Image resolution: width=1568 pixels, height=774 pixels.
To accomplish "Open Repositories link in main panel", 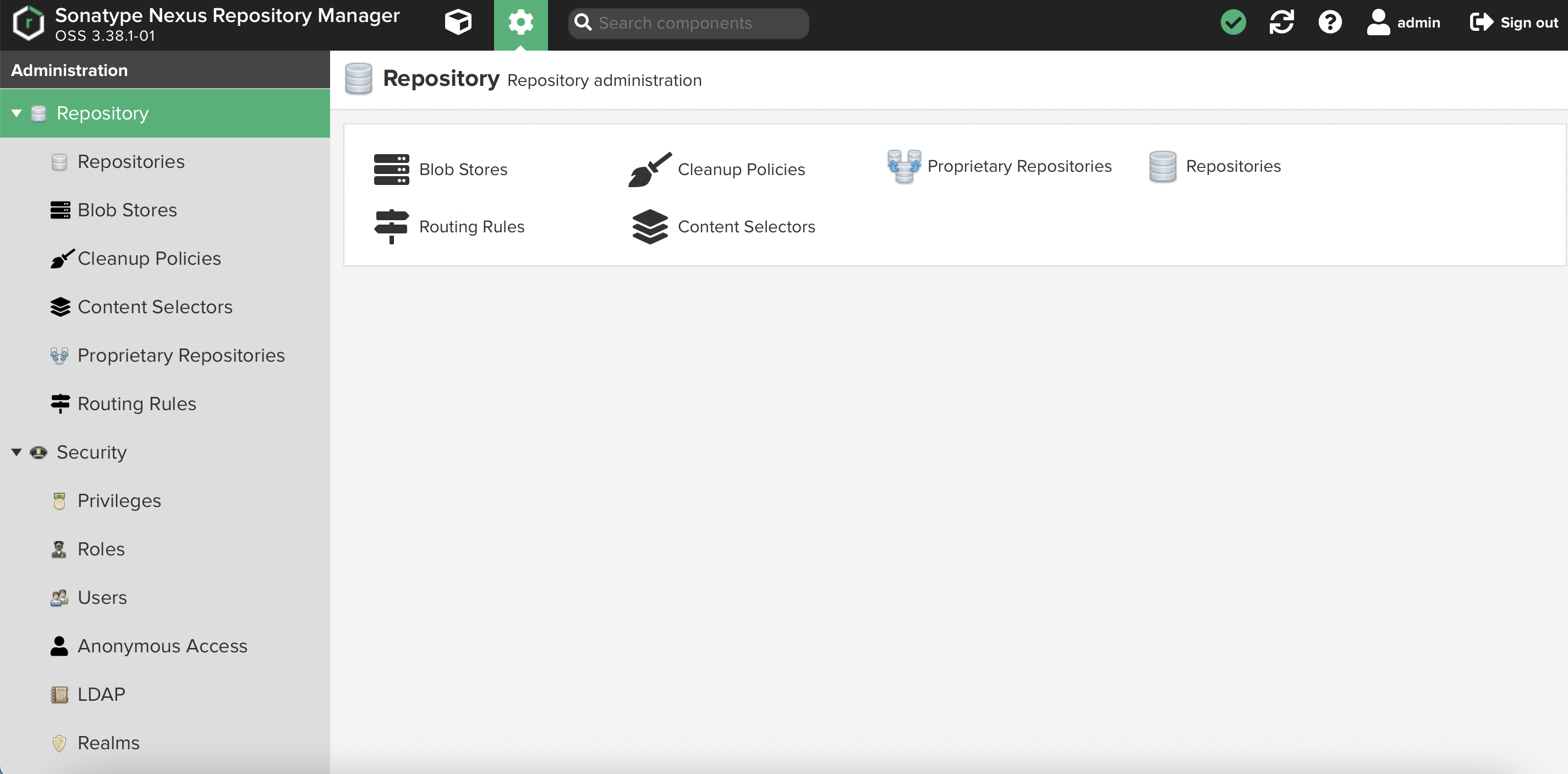I will (1232, 166).
